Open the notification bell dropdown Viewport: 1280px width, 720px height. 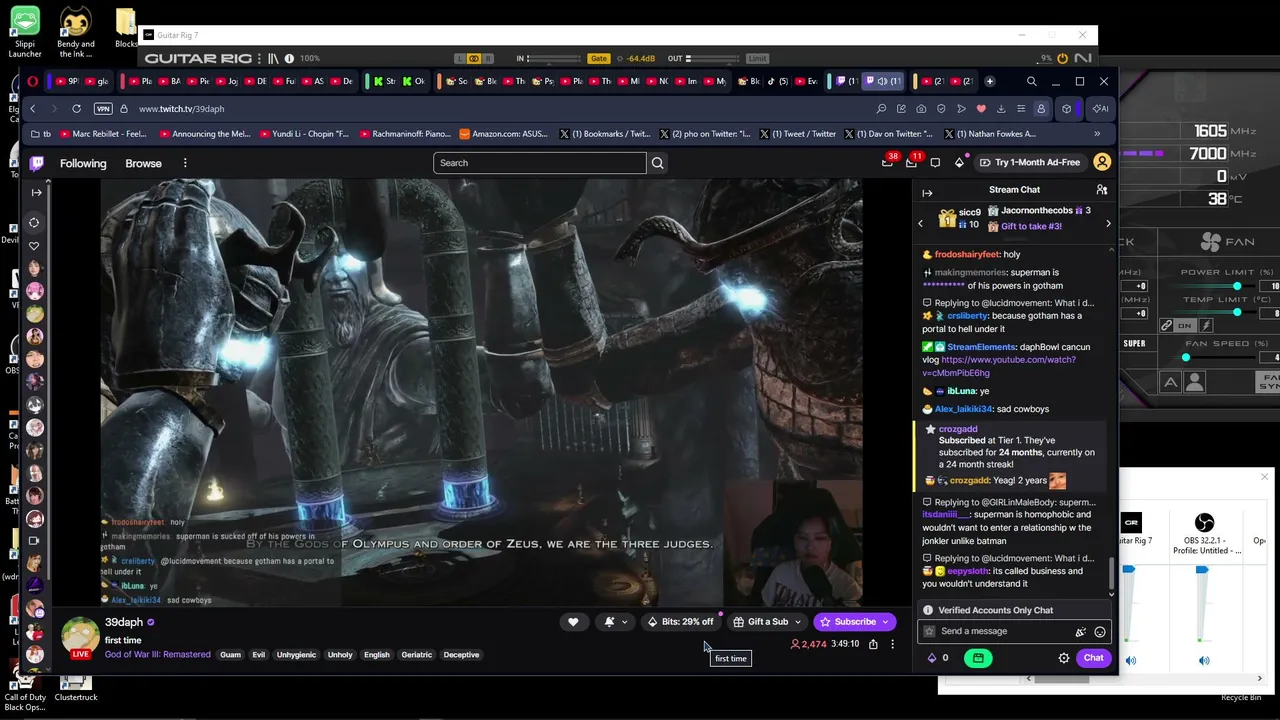(615, 622)
